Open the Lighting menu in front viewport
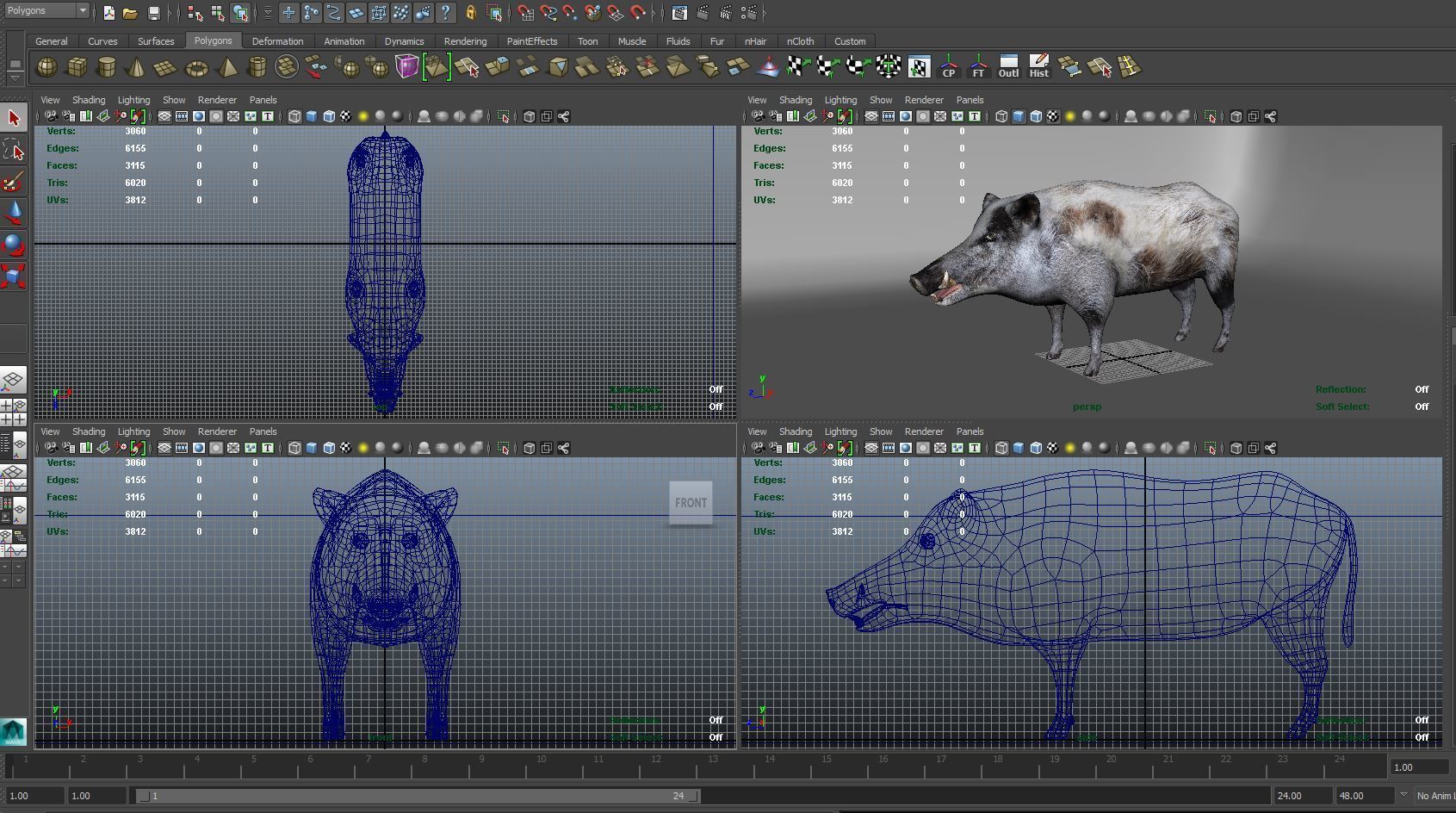 coord(133,431)
